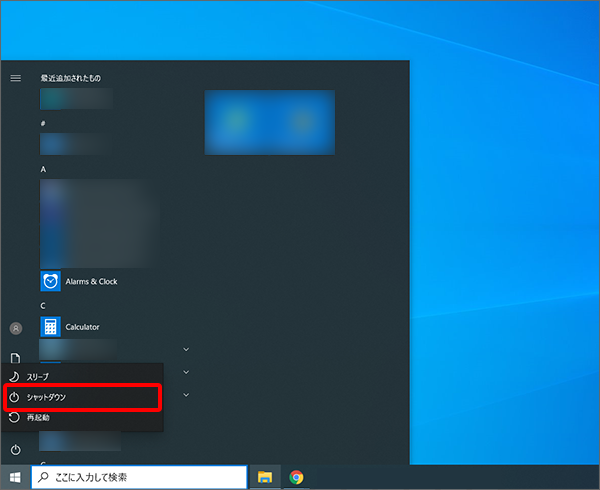
Task: Click the "#" letter header in app list
Action: click(43, 123)
